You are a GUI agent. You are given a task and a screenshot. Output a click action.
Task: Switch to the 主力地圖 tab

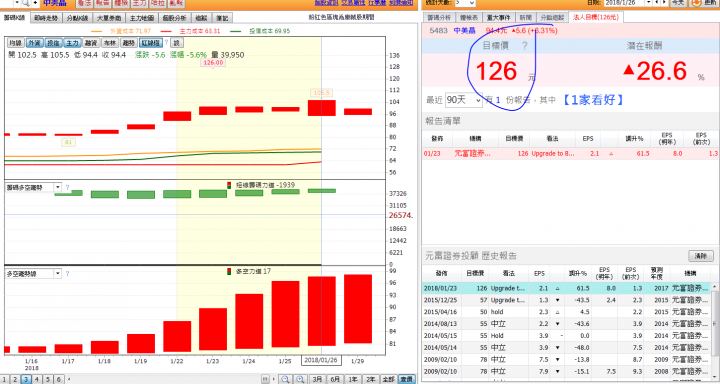(141, 18)
